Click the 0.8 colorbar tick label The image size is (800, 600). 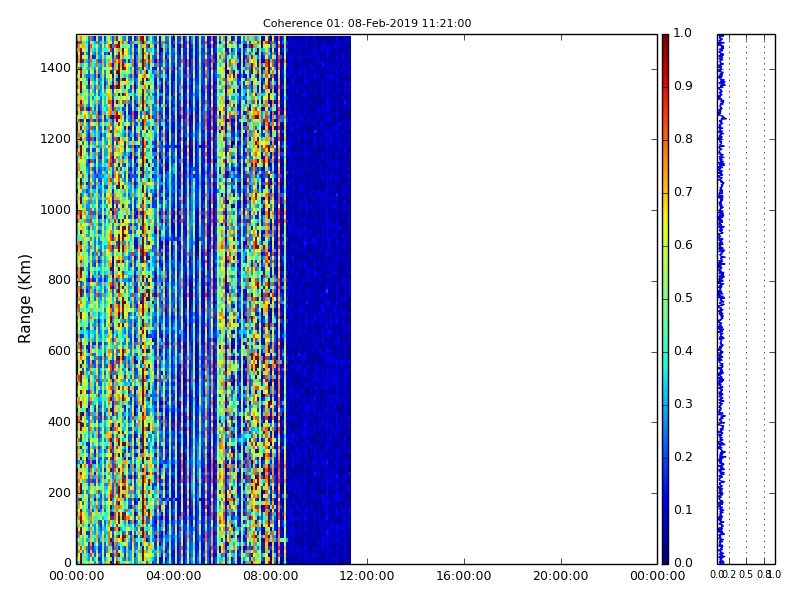click(683, 139)
